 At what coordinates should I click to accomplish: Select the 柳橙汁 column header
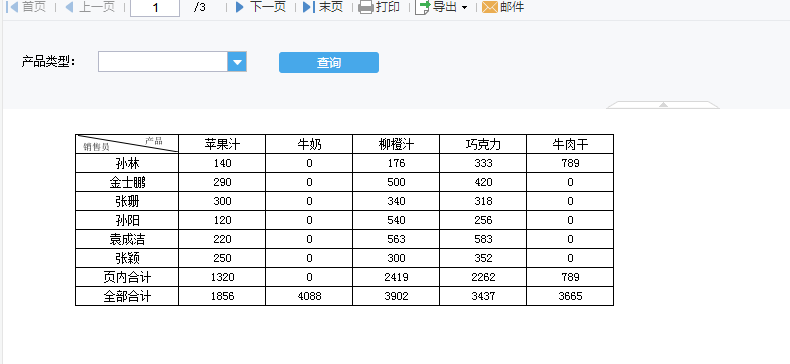pyautogui.click(x=396, y=144)
